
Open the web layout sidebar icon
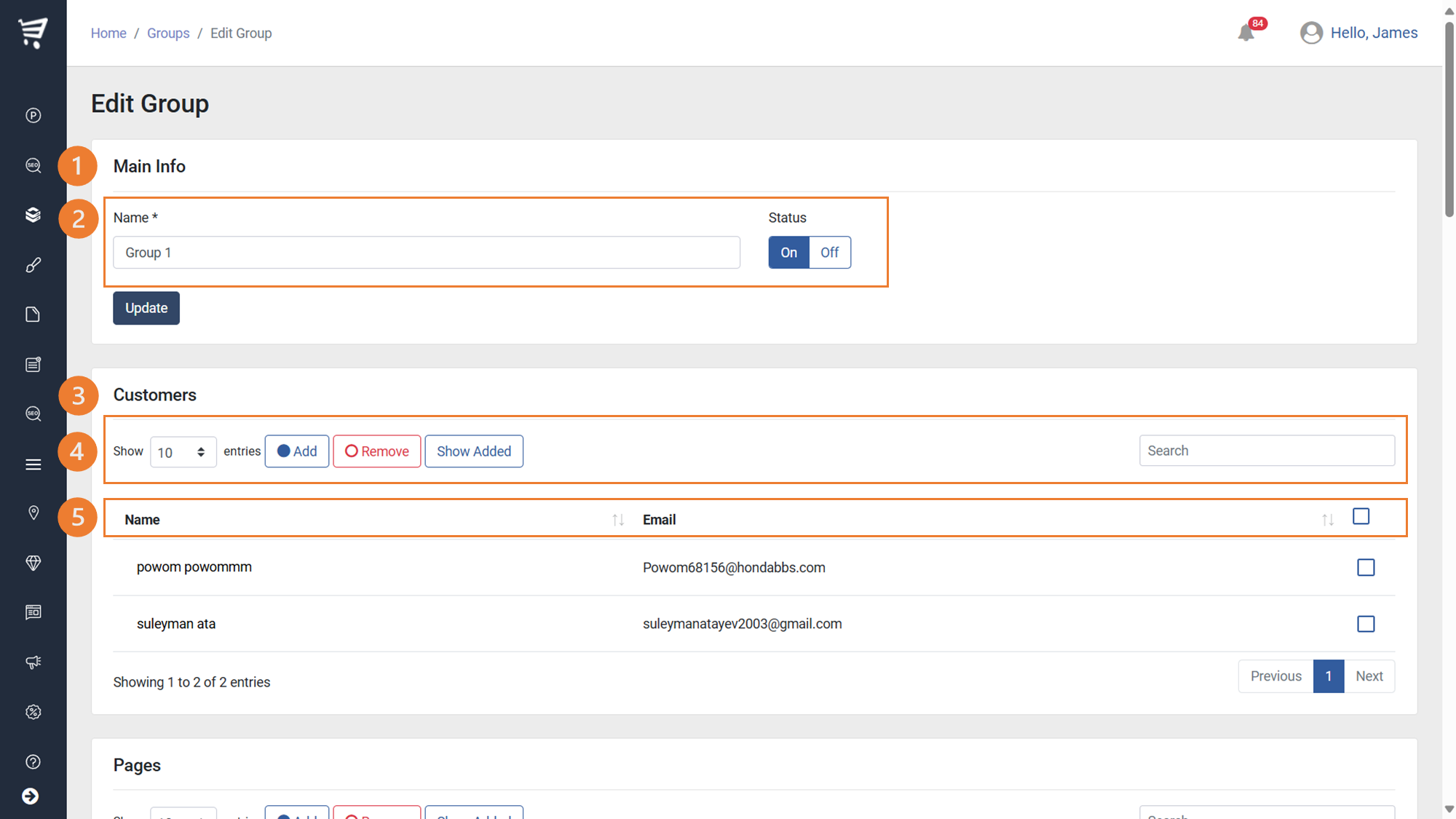coord(33,612)
